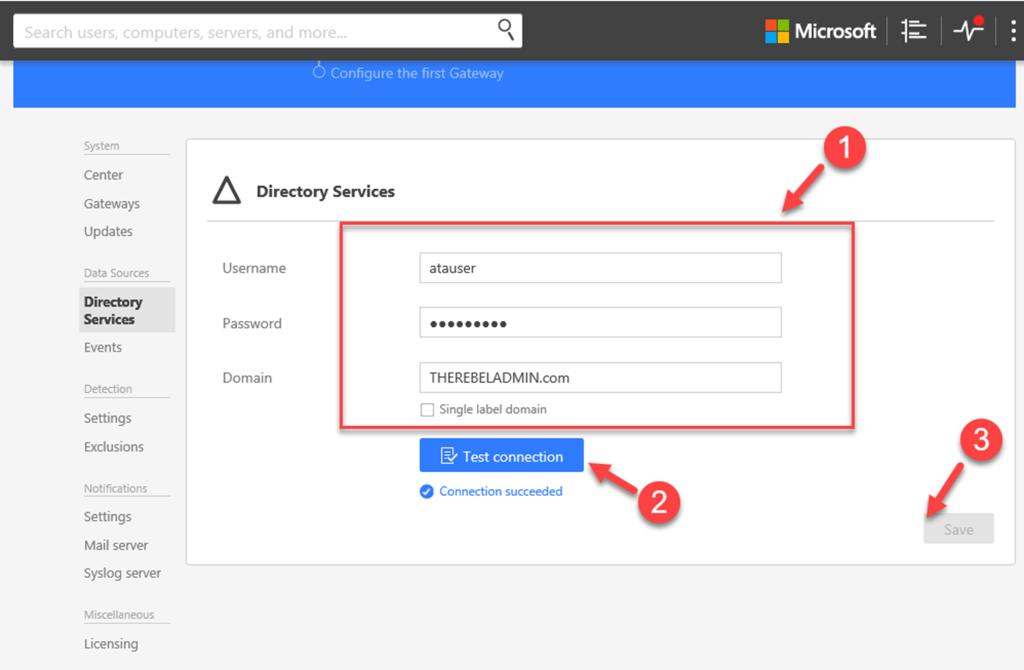The height and width of the screenshot is (670, 1024).
Task: Click the Domain input field
Action: 600,377
